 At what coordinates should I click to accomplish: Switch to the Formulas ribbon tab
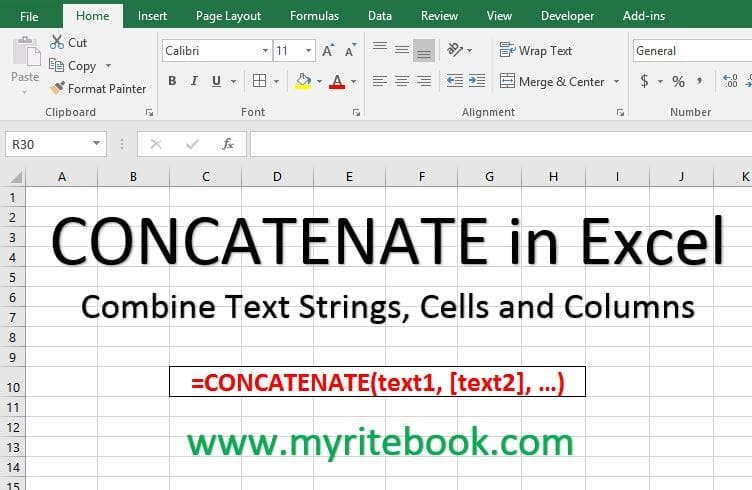tap(314, 16)
